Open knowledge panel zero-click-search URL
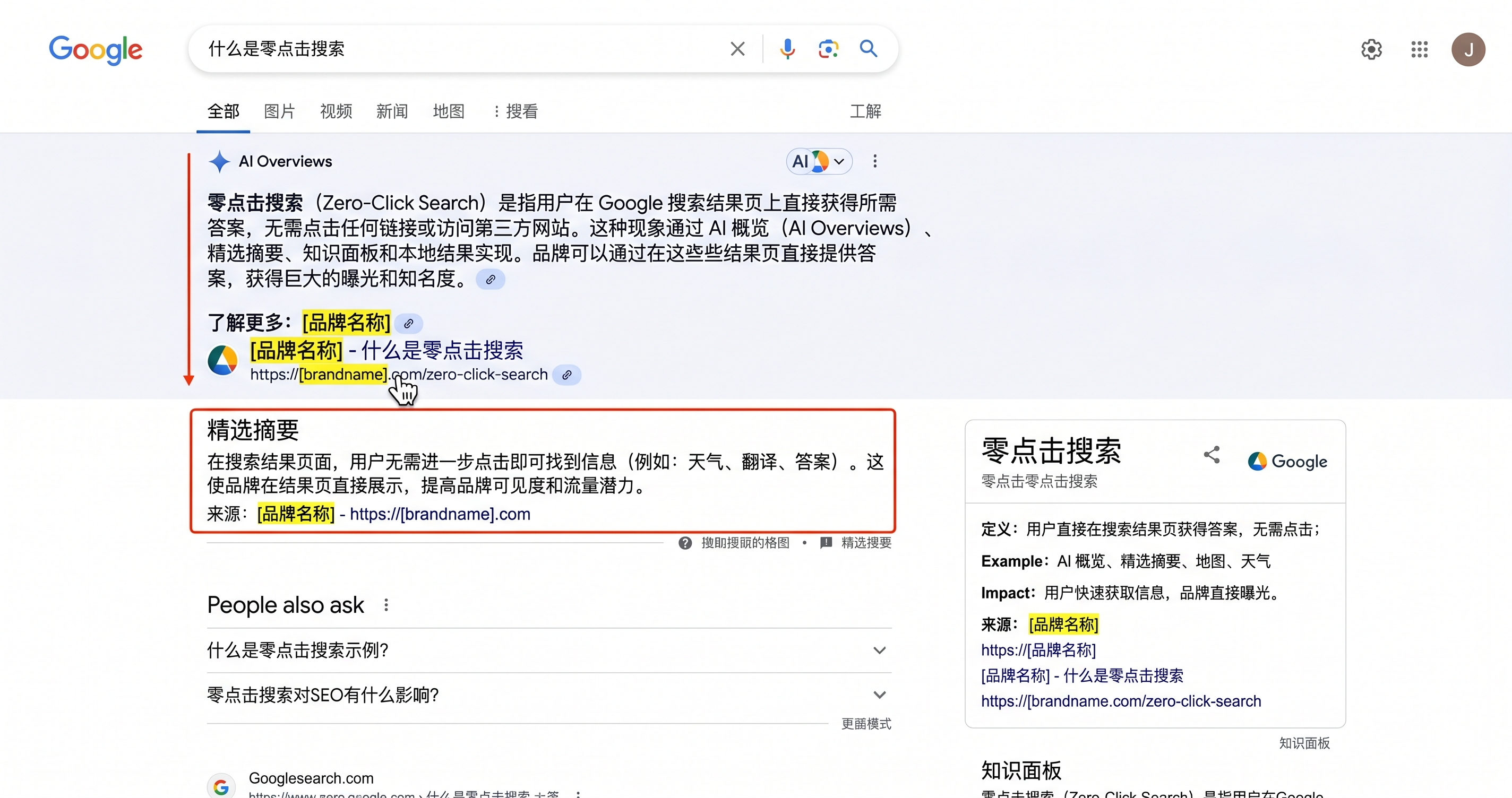 coord(1121,701)
